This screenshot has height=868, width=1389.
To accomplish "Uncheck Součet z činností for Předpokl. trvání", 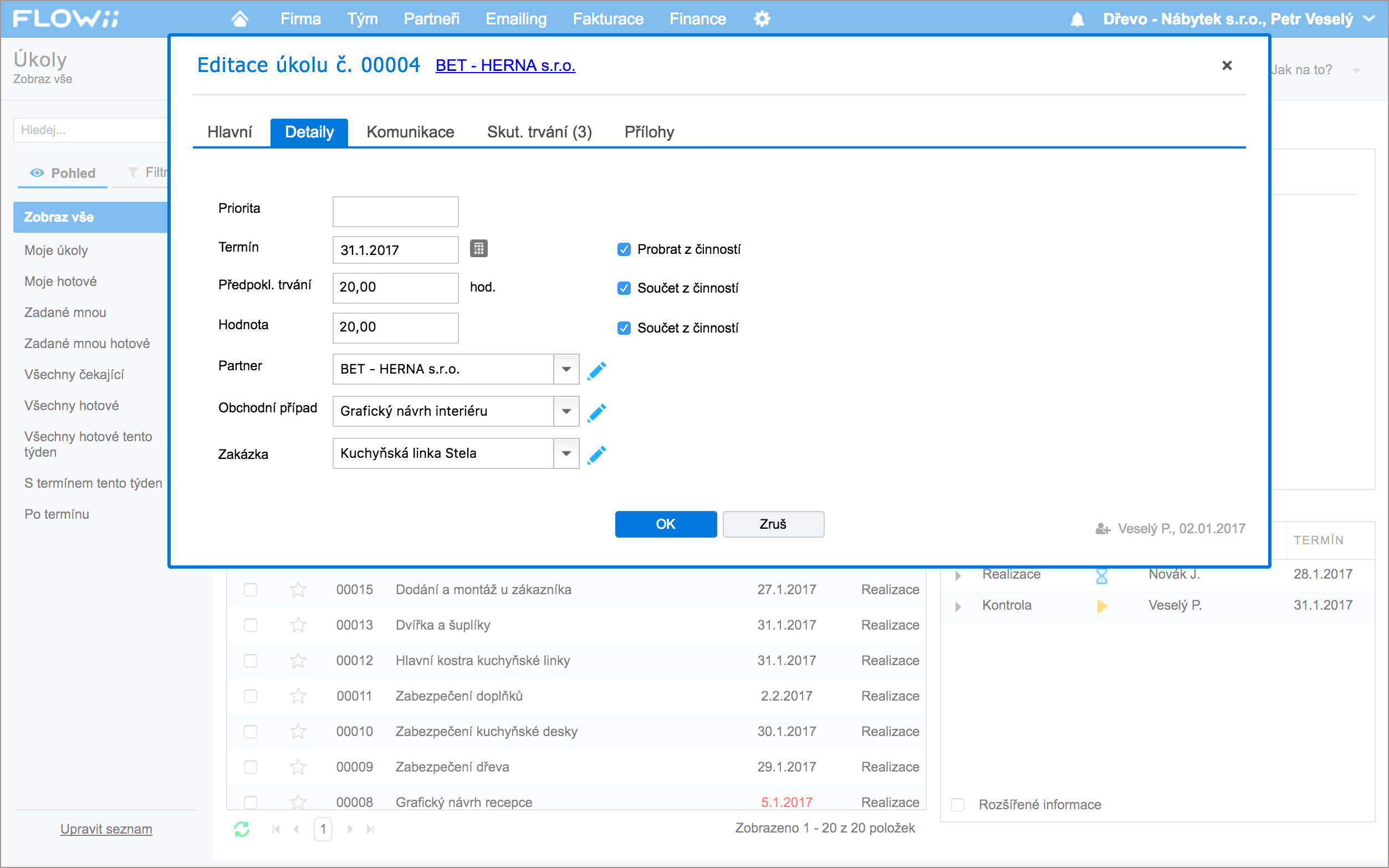I will [x=624, y=288].
